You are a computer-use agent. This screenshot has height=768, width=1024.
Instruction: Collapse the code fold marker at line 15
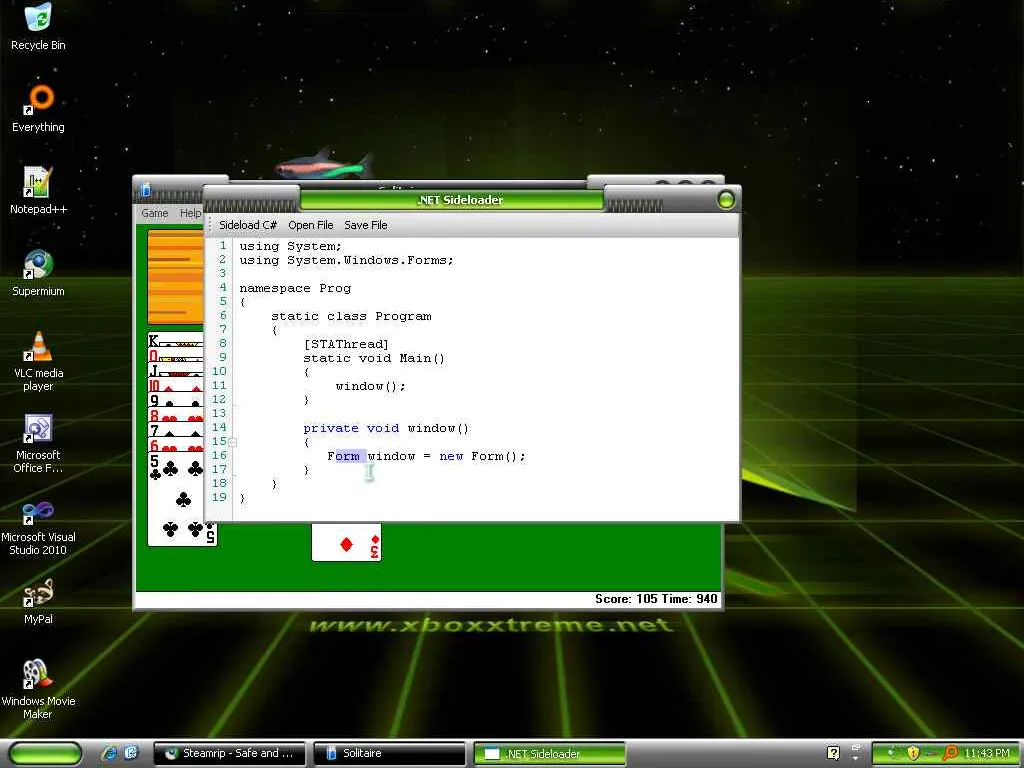click(232, 442)
